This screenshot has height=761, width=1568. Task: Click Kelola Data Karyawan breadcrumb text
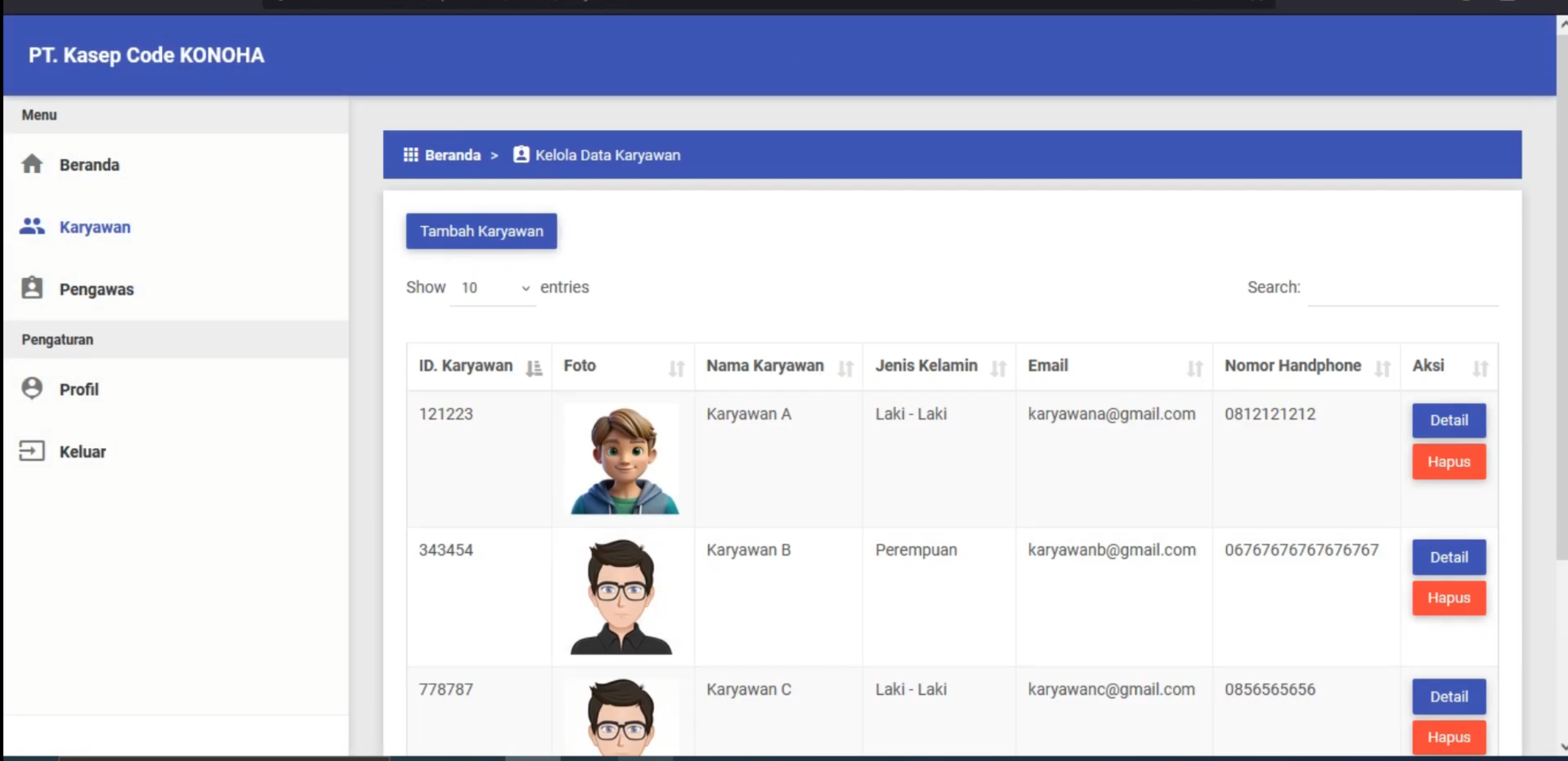[x=608, y=155]
